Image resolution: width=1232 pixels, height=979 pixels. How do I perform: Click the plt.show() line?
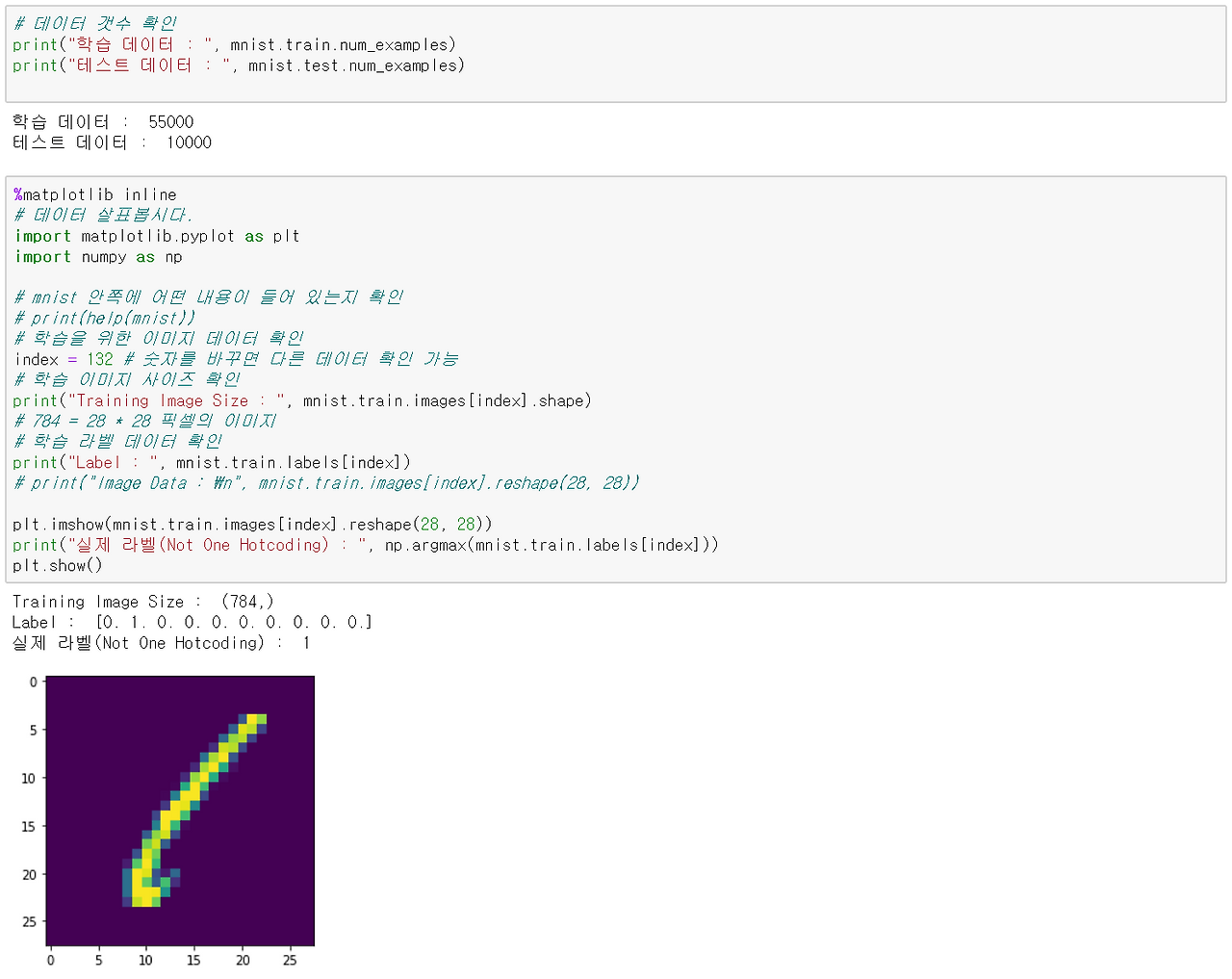[58, 565]
